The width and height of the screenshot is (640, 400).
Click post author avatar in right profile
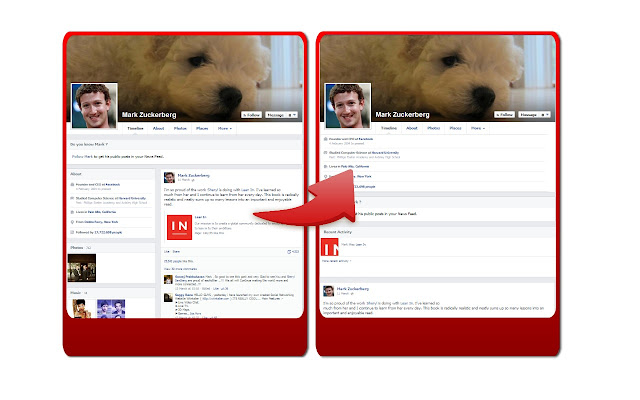pyautogui.click(x=329, y=291)
